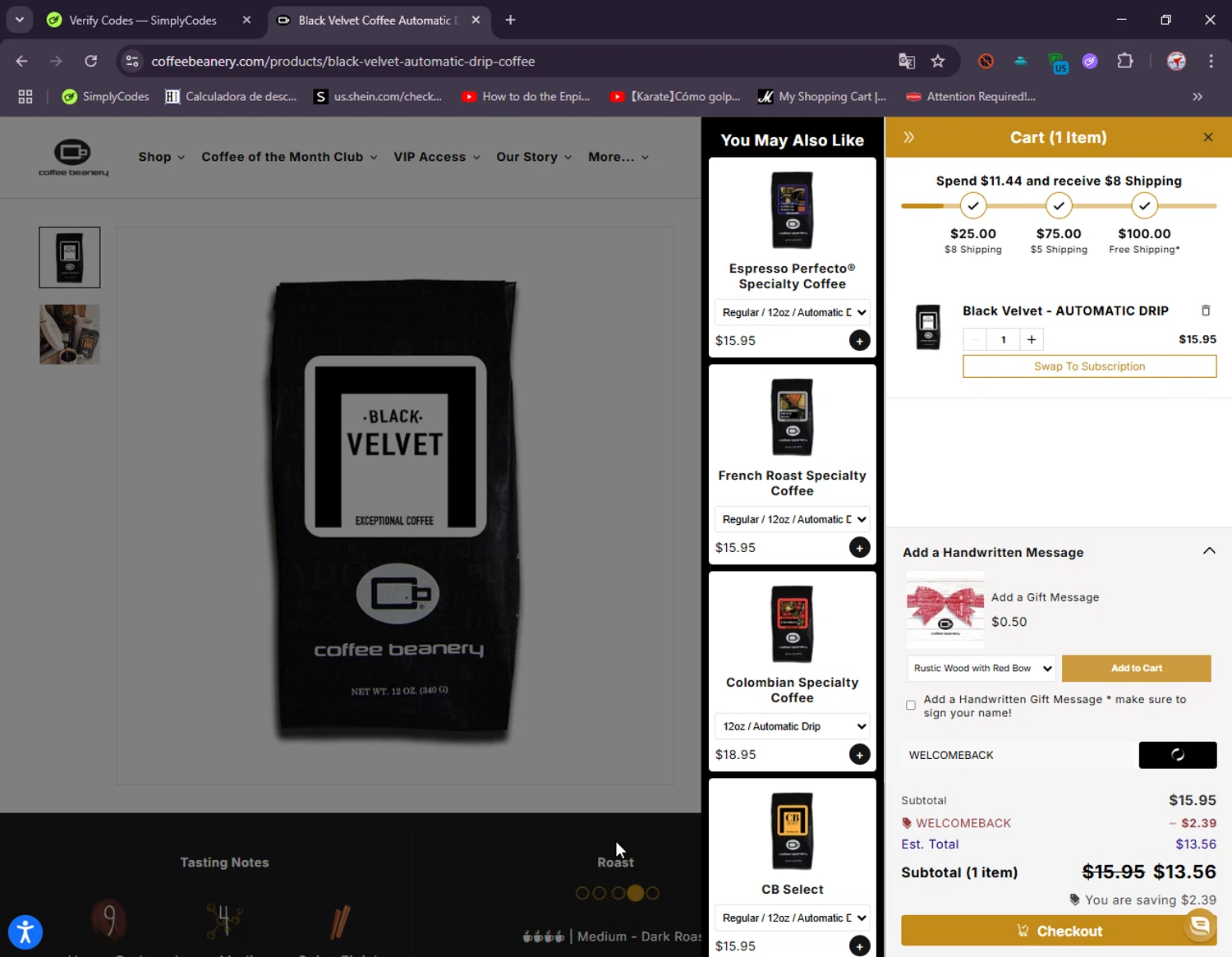Collapse the cart drawer with the double-chevron icon
Image resolution: width=1232 pixels, height=957 pixels.
click(908, 137)
